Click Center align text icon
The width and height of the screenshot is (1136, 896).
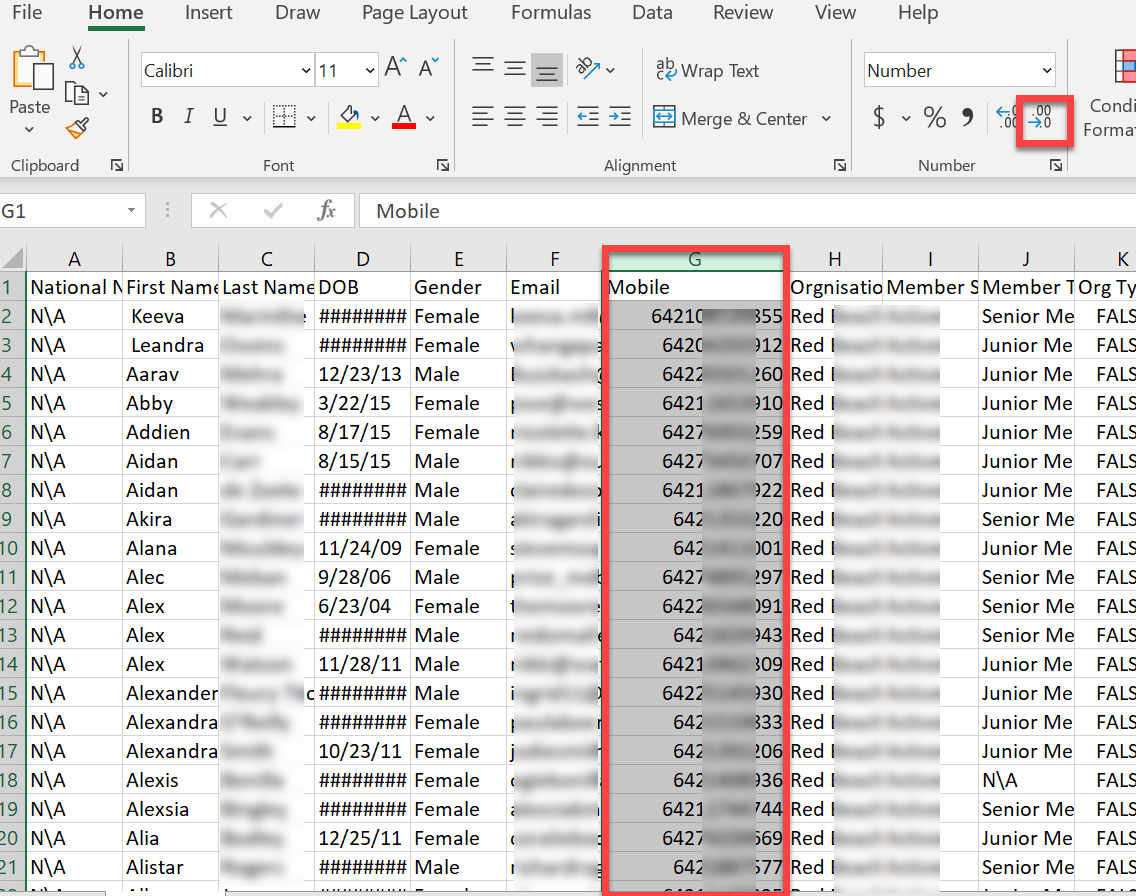click(x=515, y=118)
